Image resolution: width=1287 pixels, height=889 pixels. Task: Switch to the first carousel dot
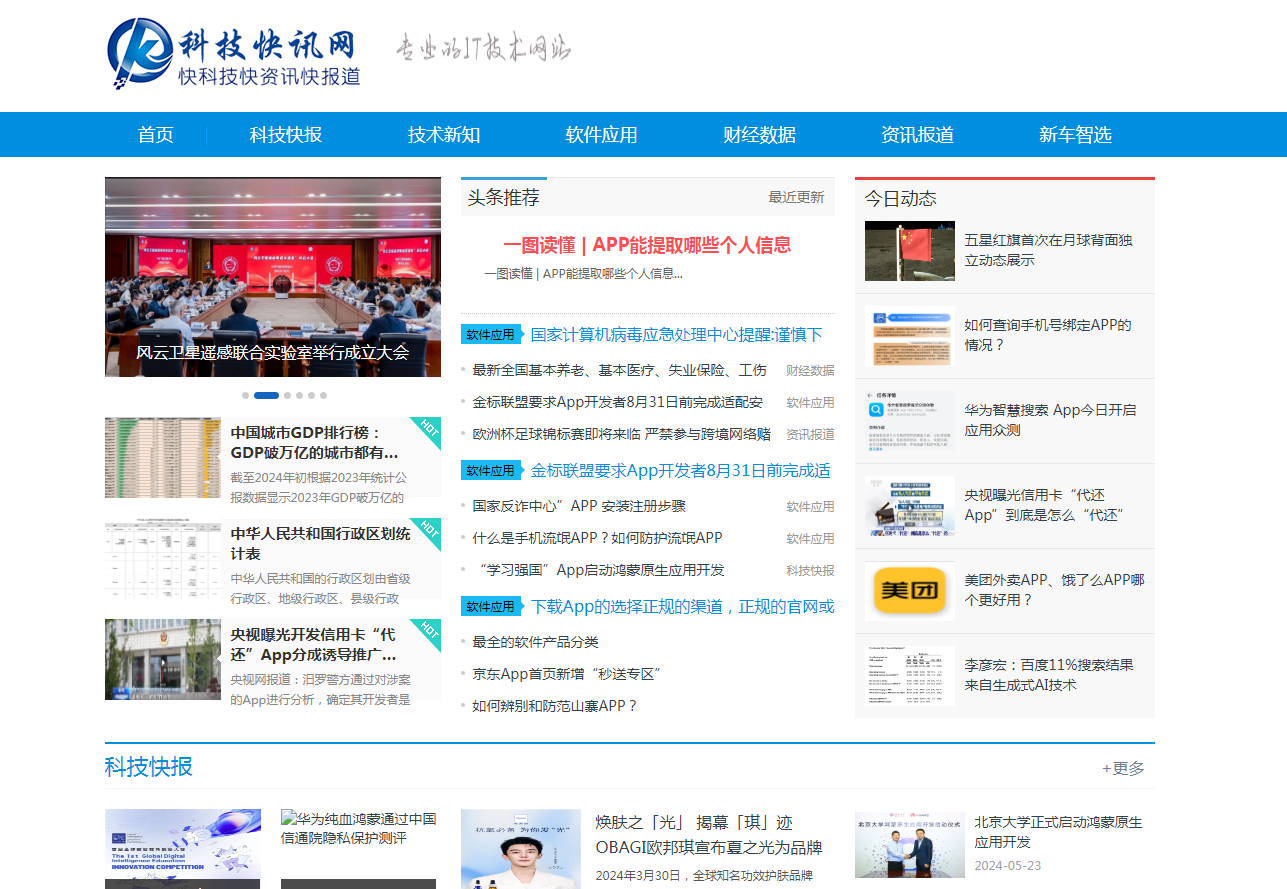click(x=245, y=395)
